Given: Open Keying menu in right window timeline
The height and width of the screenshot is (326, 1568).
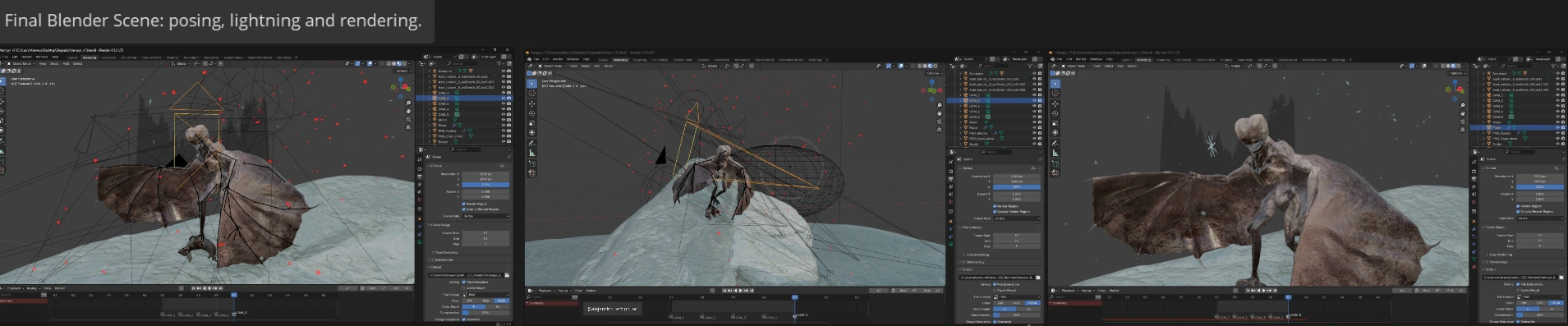Looking at the screenshot, I should click(1087, 291).
